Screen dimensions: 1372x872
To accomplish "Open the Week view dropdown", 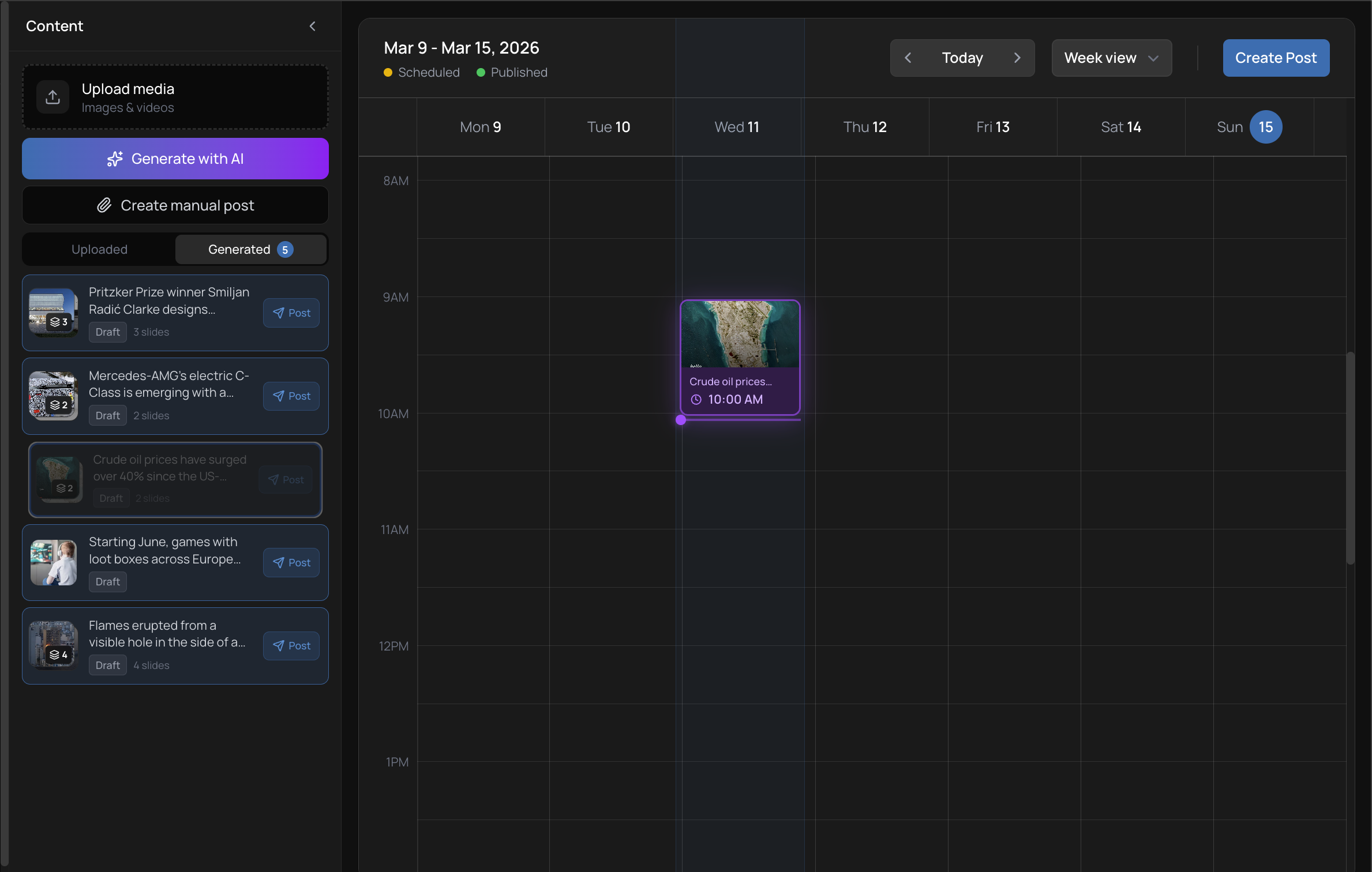I will click(x=1111, y=58).
